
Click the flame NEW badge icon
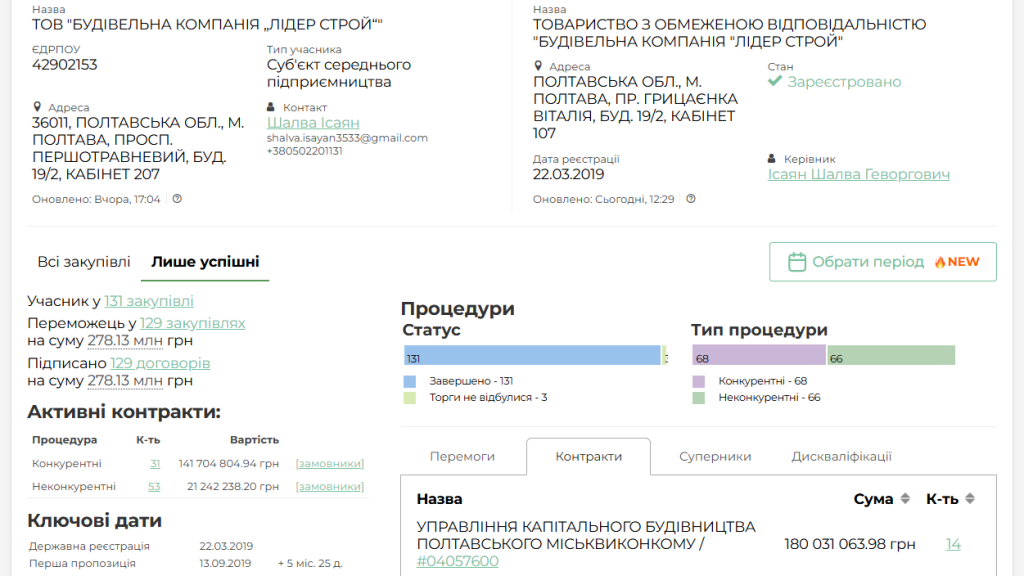[940, 262]
